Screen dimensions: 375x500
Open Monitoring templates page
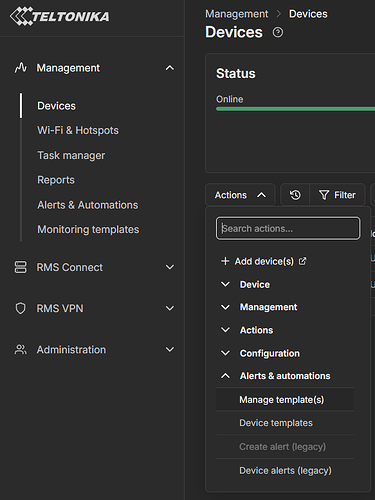click(88, 230)
